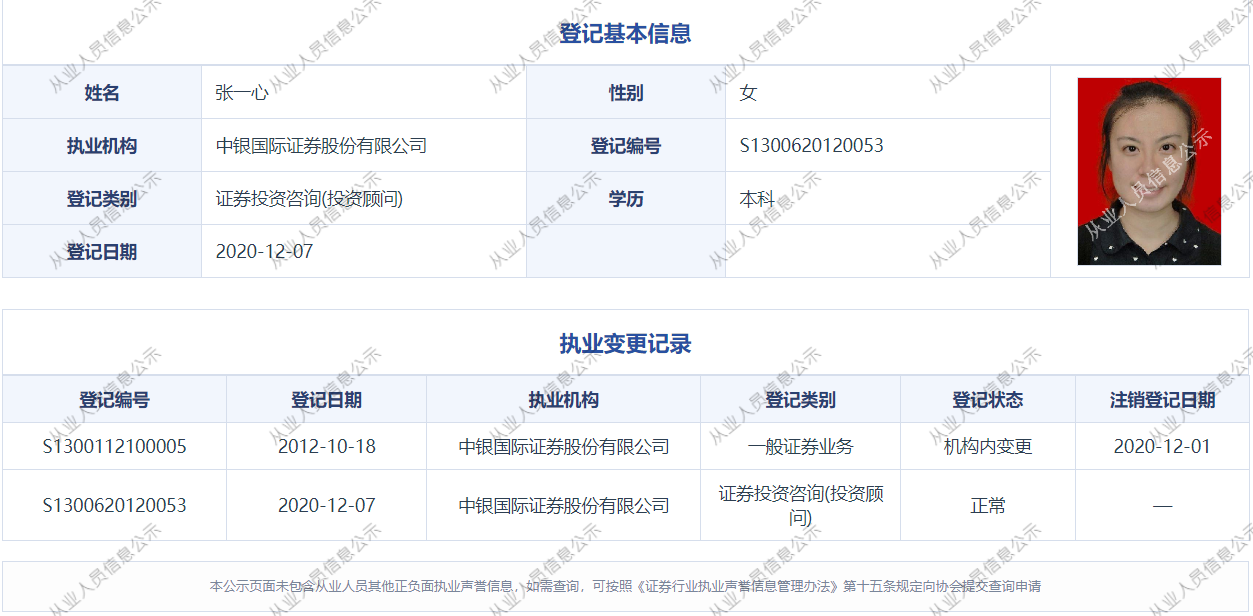Viewport: 1253px width, 616px height.
Task: Click the 2012-10-18 registration date cell
Action: [327, 447]
